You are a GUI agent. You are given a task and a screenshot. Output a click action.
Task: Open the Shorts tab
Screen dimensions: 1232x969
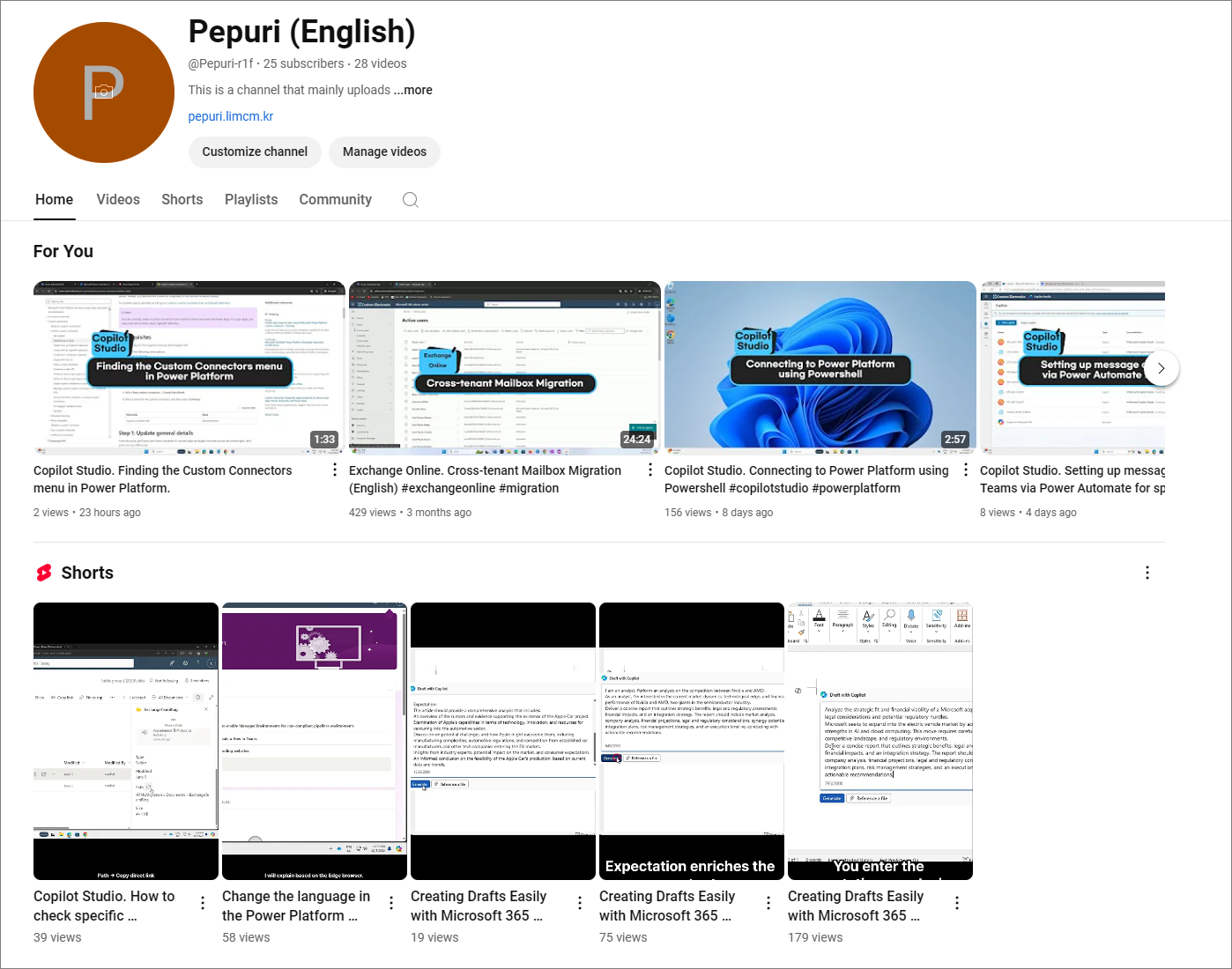tap(182, 200)
